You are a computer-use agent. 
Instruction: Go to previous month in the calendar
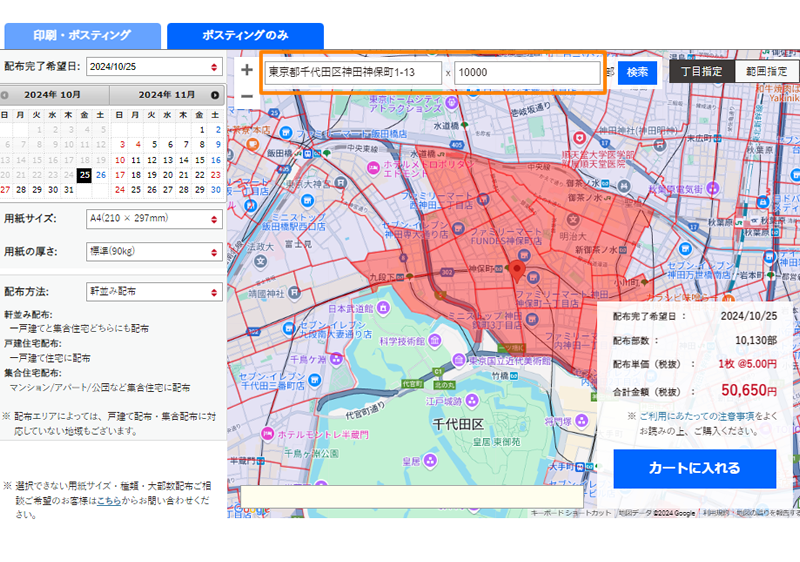[5, 95]
